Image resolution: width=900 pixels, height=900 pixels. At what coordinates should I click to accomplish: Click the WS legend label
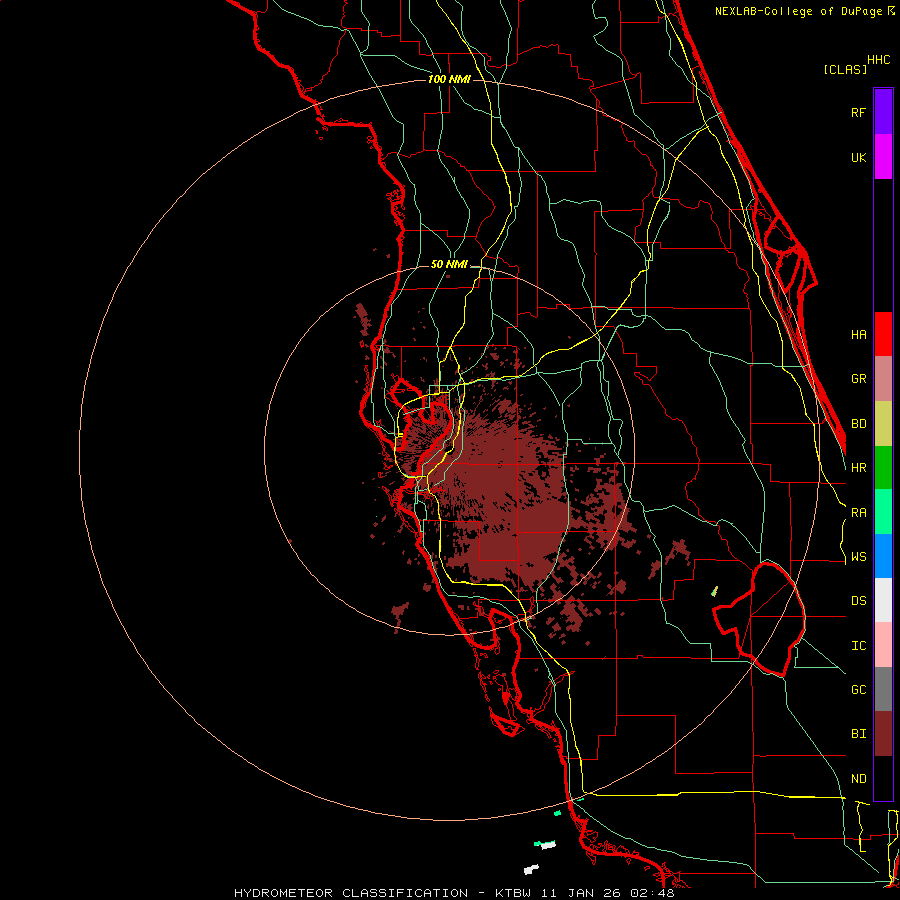(858, 556)
